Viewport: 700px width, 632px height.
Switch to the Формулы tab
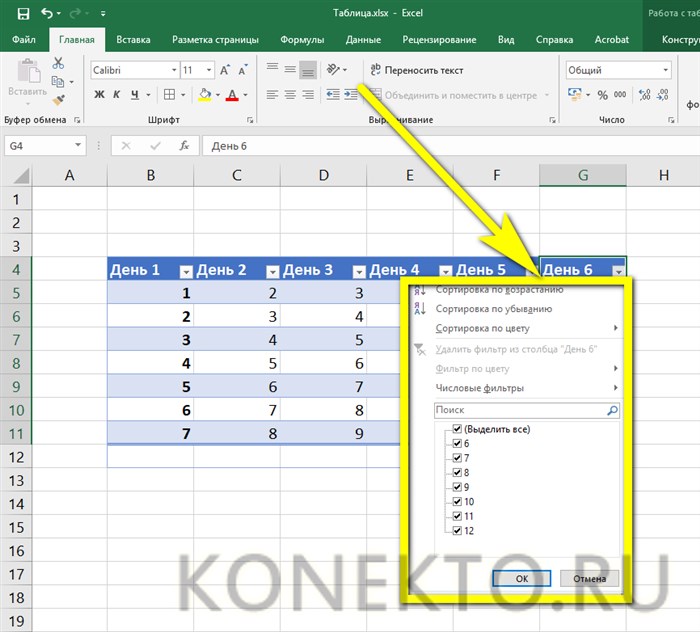302,40
